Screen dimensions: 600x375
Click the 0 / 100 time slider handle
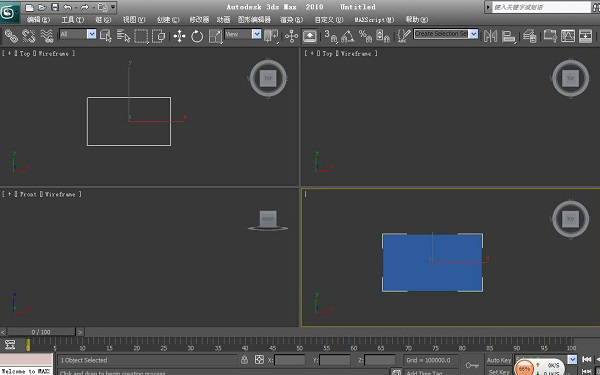41,332
